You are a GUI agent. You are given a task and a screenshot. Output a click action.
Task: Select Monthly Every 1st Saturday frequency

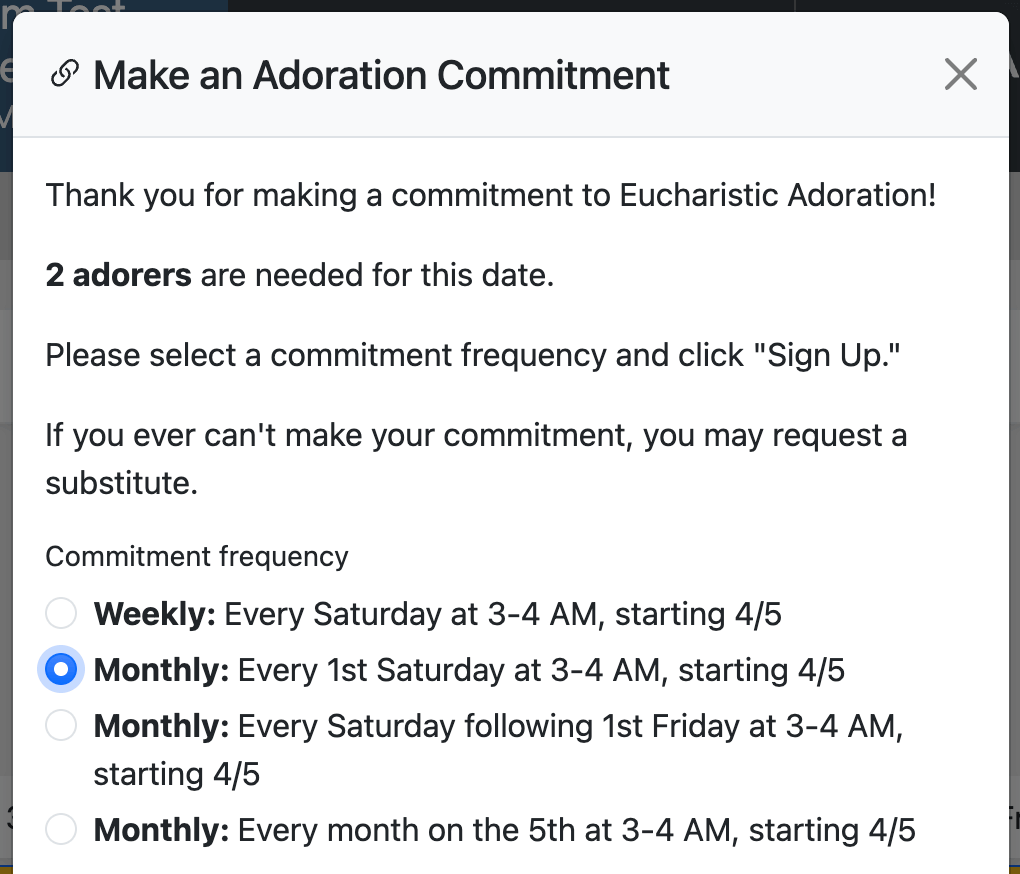pyautogui.click(x=60, y=669)
